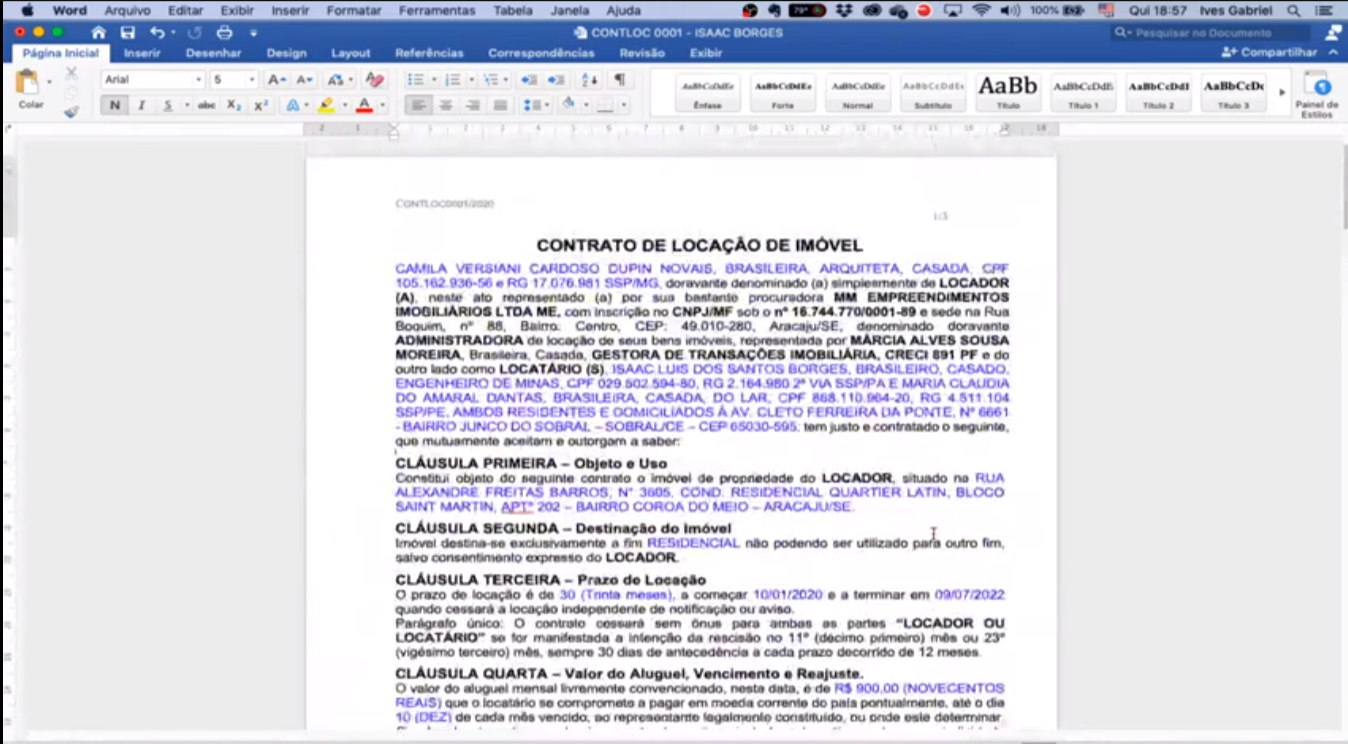Show paragraph marks with pilcrow icon

620,80
